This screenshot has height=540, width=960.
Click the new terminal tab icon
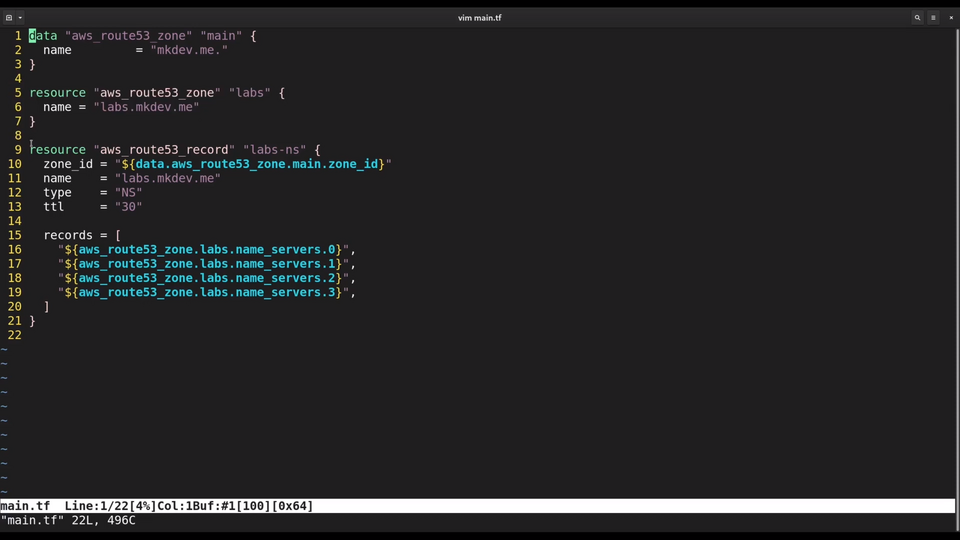(9, 18)
